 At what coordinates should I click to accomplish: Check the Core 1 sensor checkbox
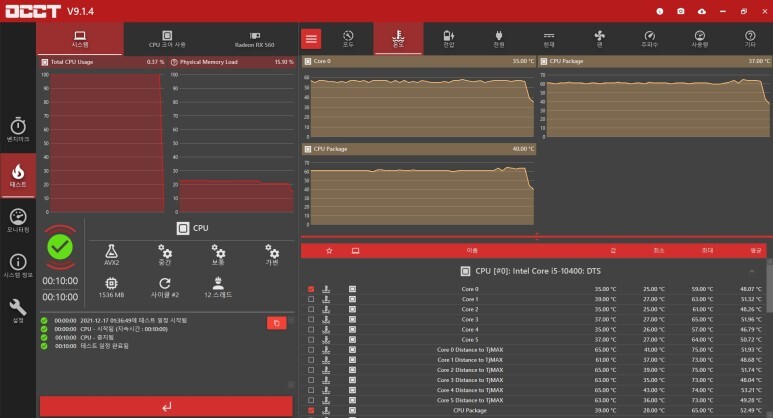[311, 299]
